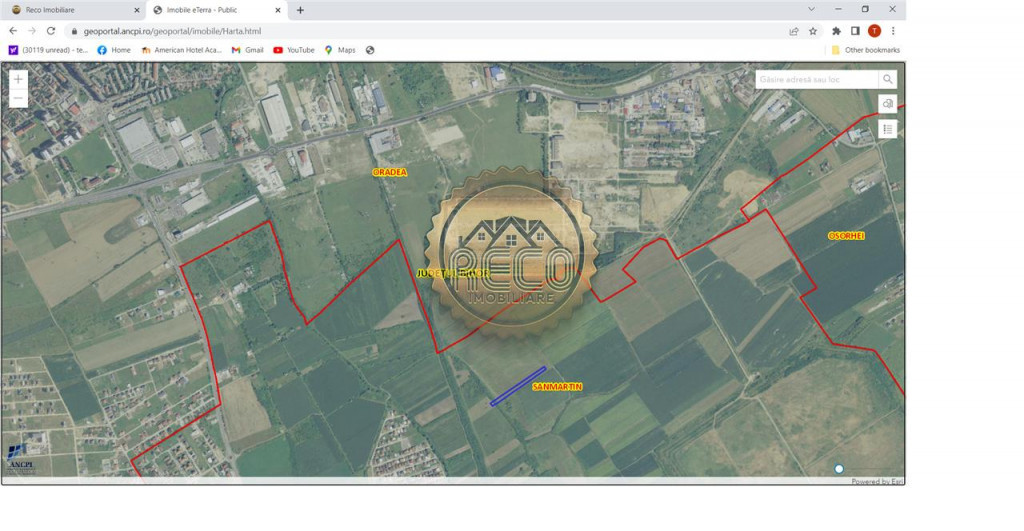Screen dimensions: 1024x531
Task: Click the SANMARTIN map label
Action: coord(557,387)
